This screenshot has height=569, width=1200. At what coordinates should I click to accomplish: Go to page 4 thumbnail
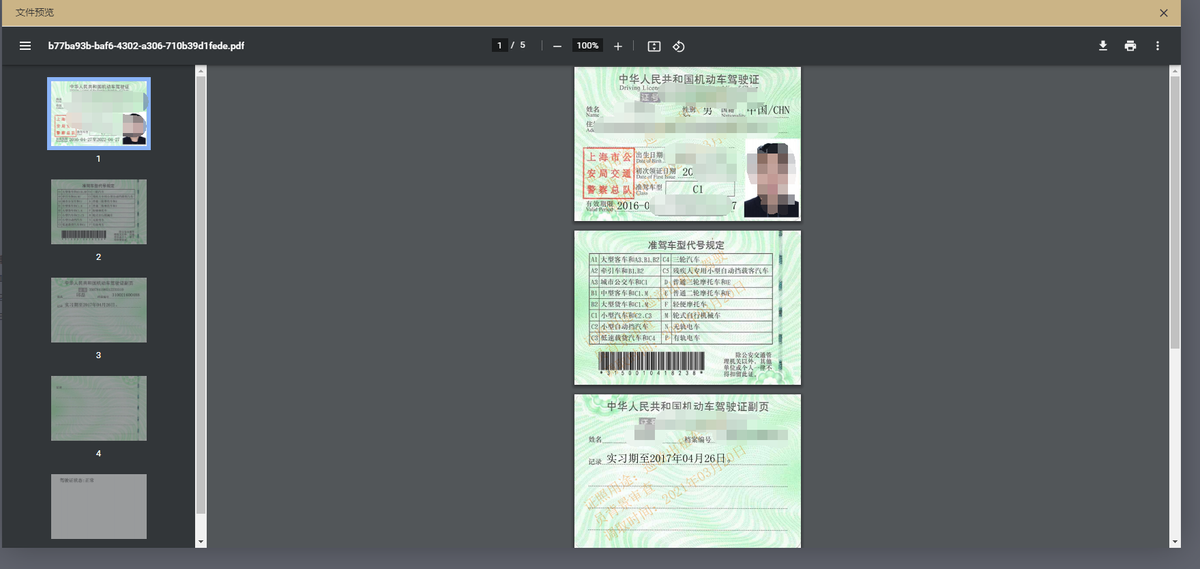[99, 408]
